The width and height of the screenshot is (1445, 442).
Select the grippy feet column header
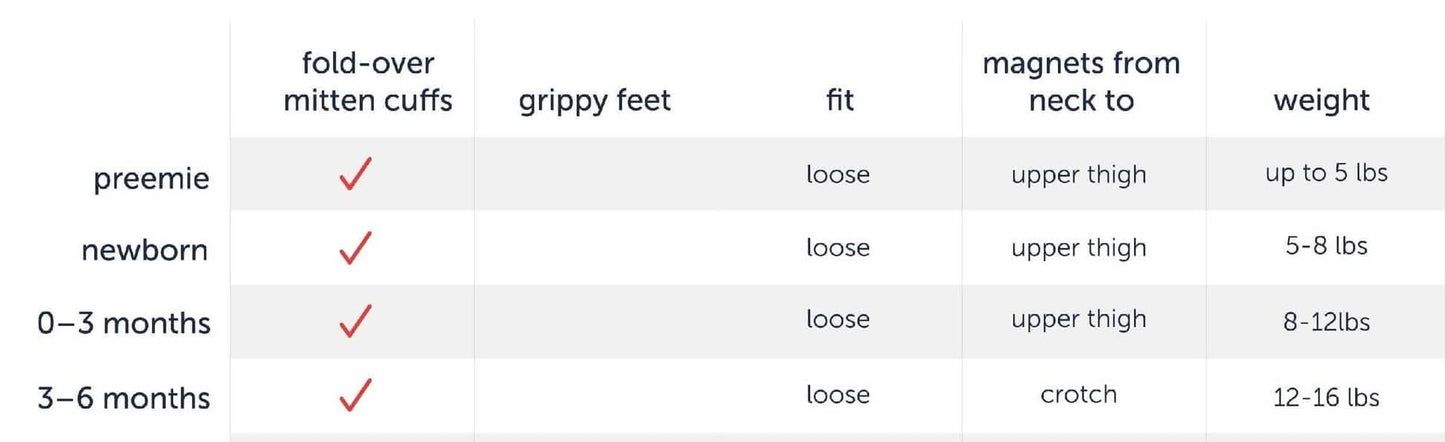[x=595, y=100]
